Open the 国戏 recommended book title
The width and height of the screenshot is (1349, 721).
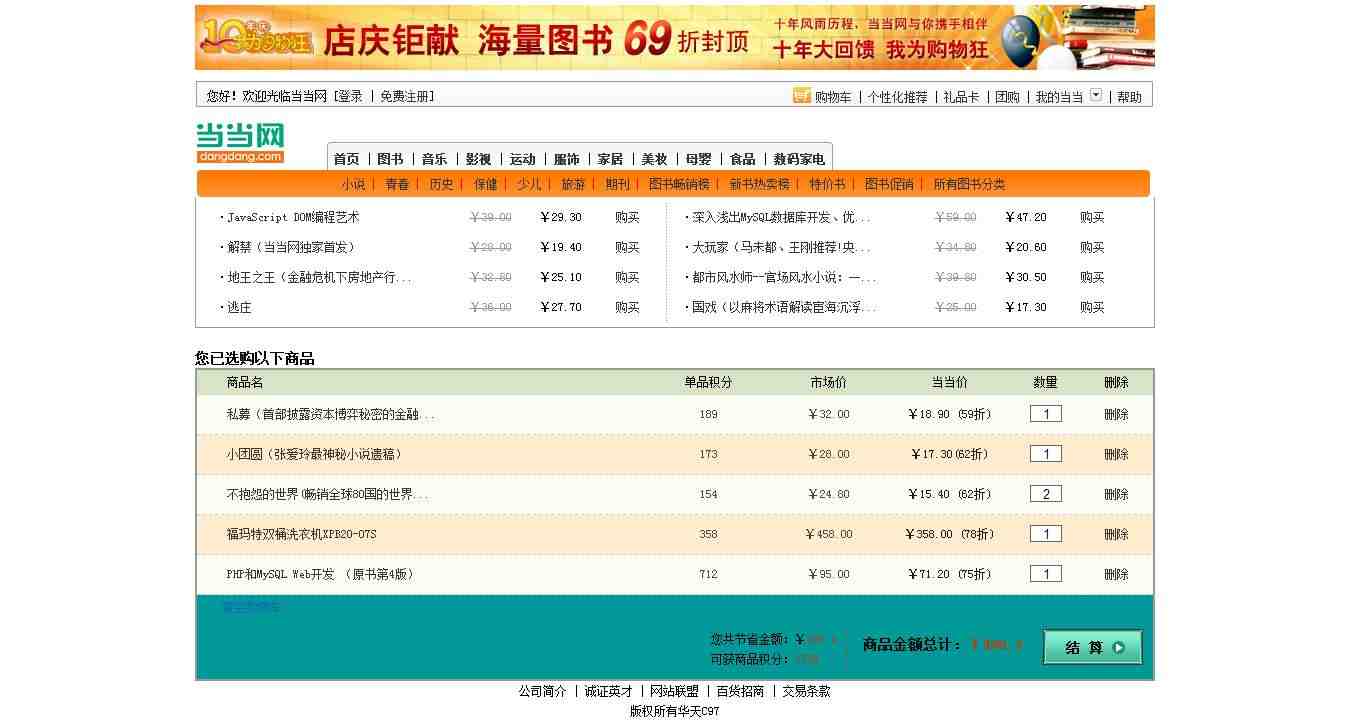[x=784, y=307]
